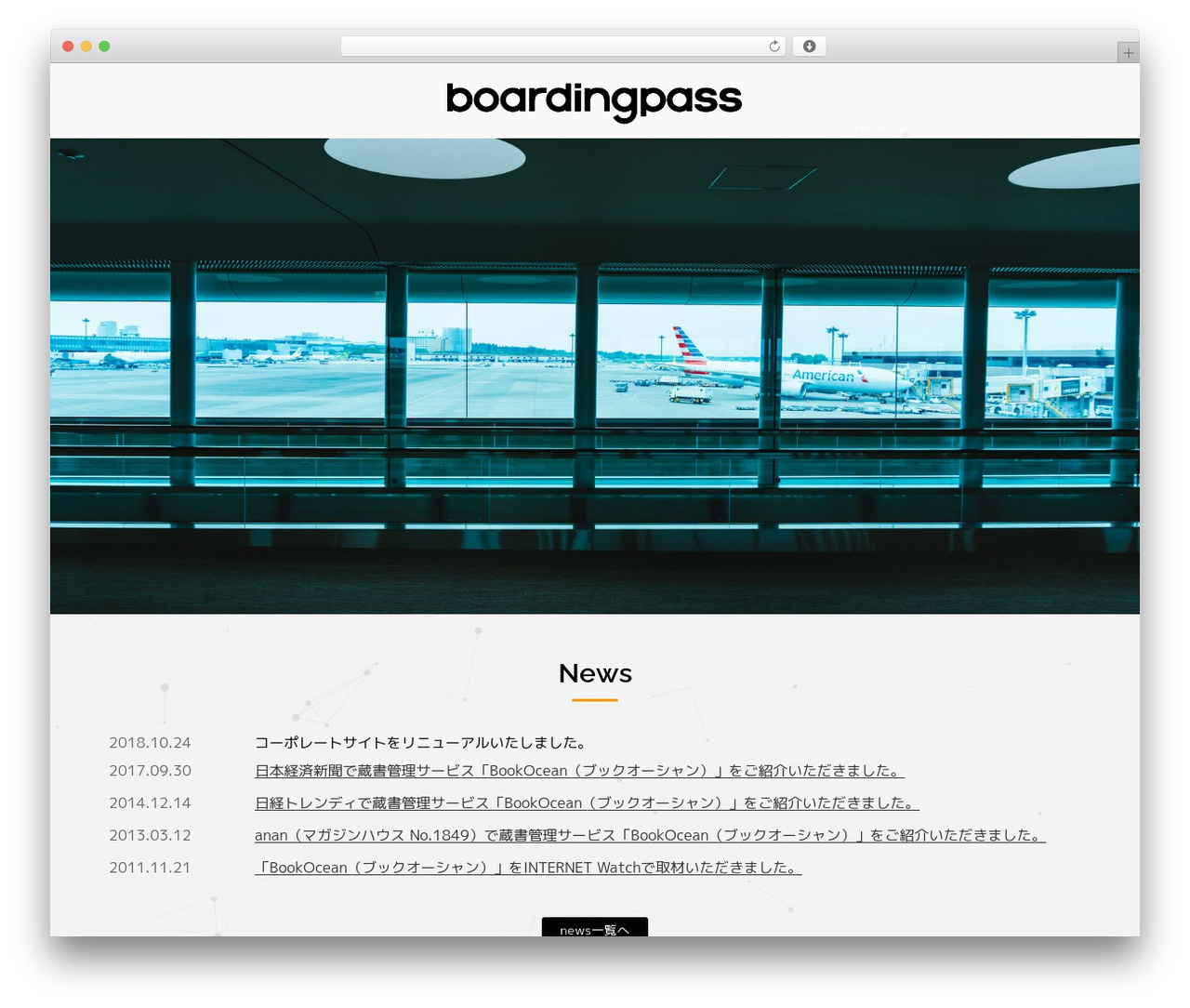Click the news一覧へ button
The height and width of the screenshot is (1008, 1190).
pos(595,927)
